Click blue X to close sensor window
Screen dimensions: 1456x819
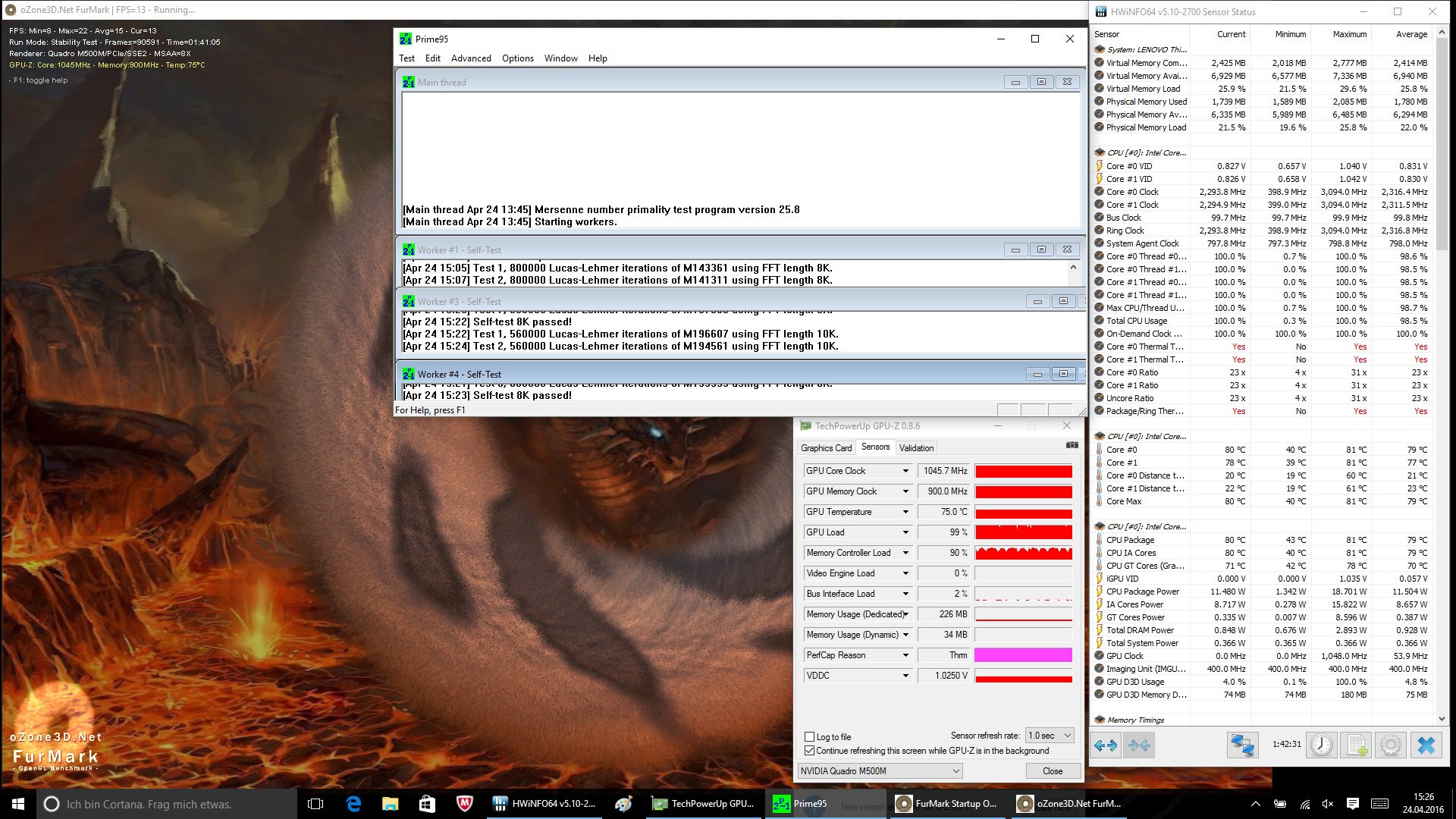tap(1426, 745)
